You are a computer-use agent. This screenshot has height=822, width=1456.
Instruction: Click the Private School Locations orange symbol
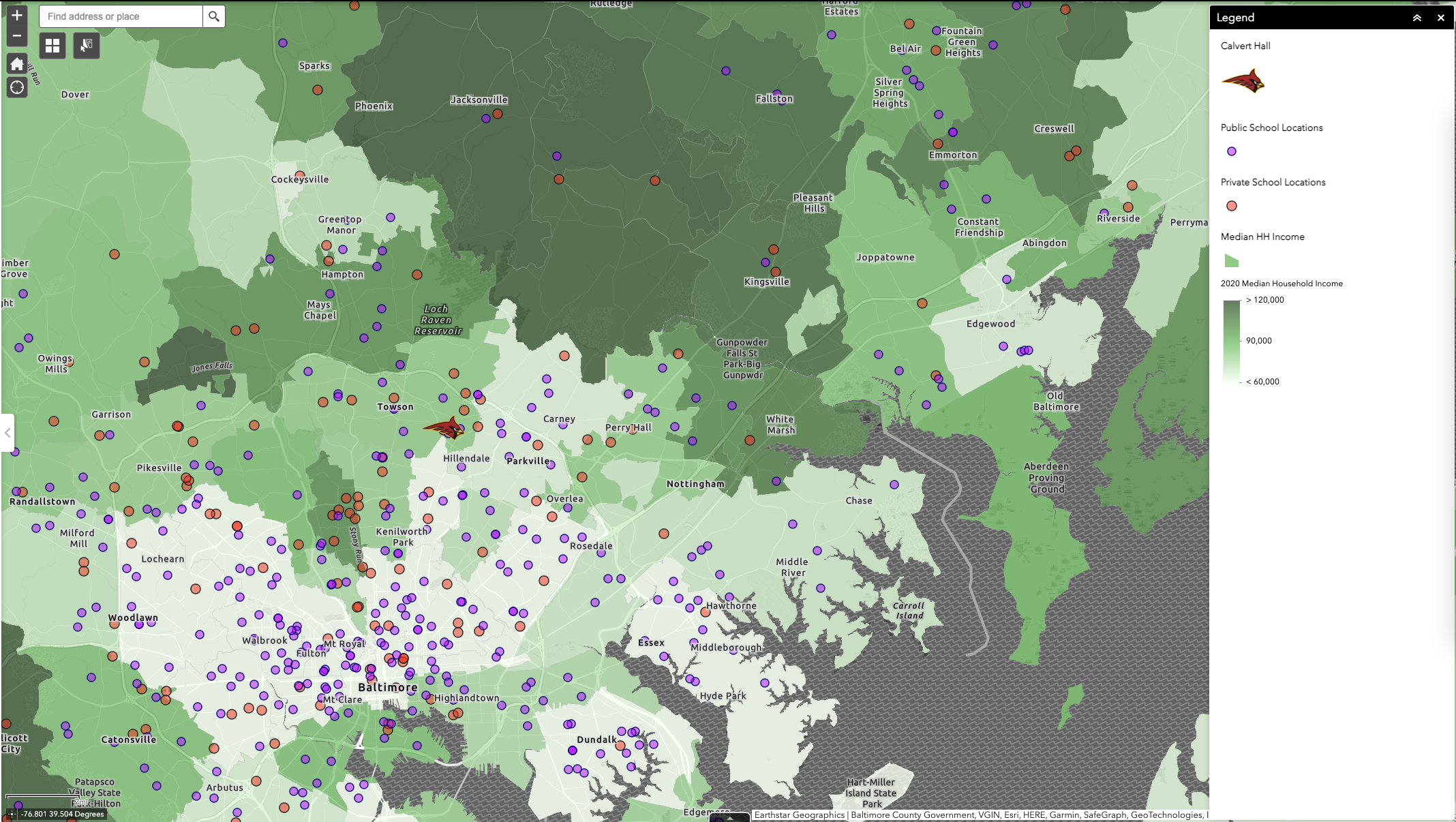pyautogui.click(x=1232, y=206)
